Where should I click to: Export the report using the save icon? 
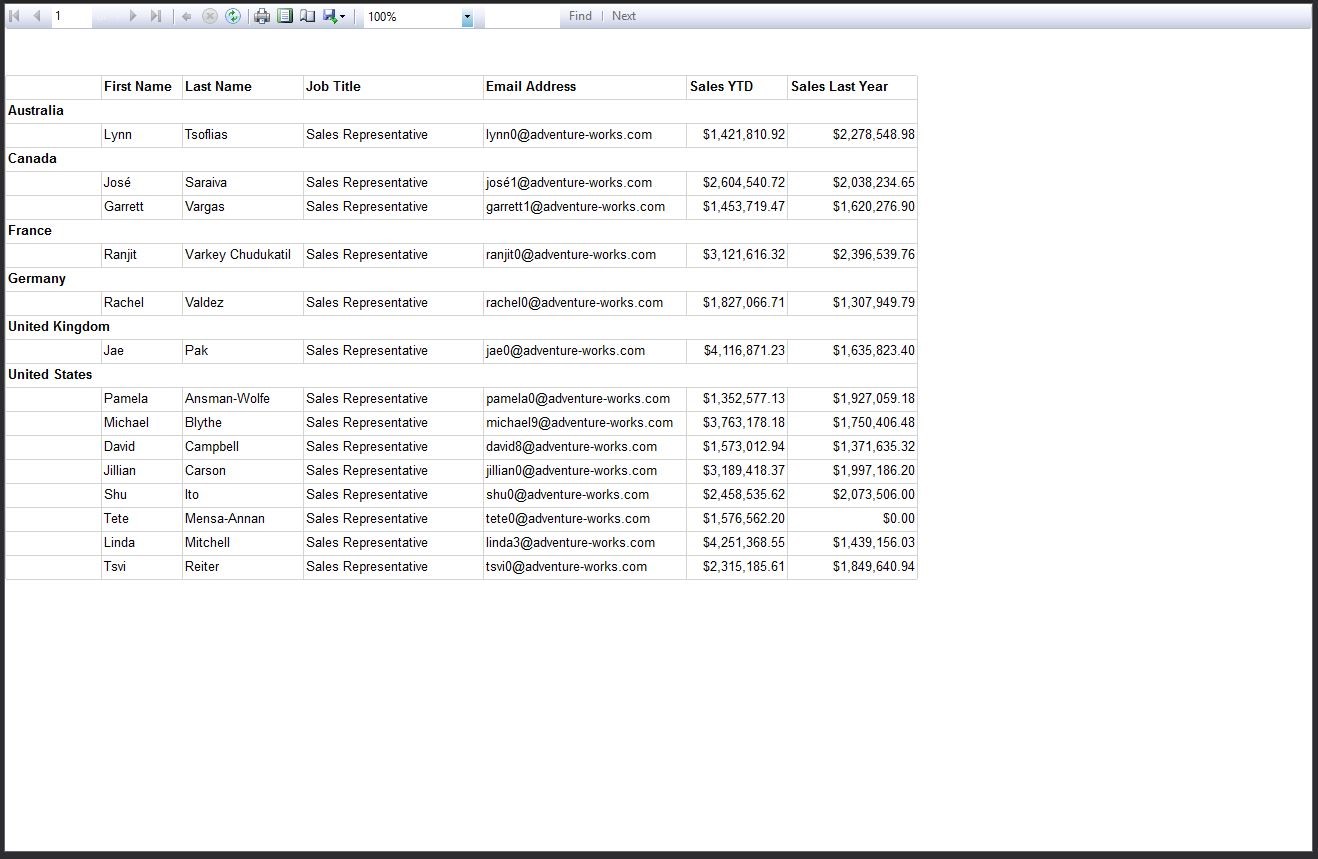coord(328,16)
